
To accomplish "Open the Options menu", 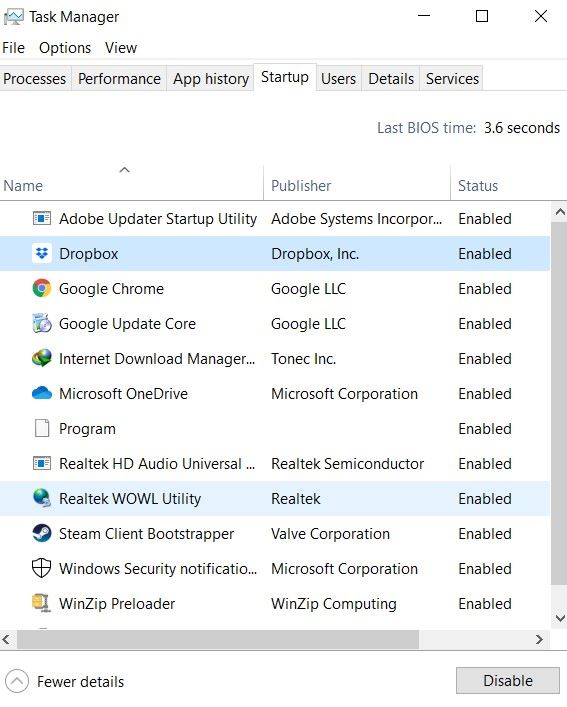I will pyautogui.click(x=65, y=48).
